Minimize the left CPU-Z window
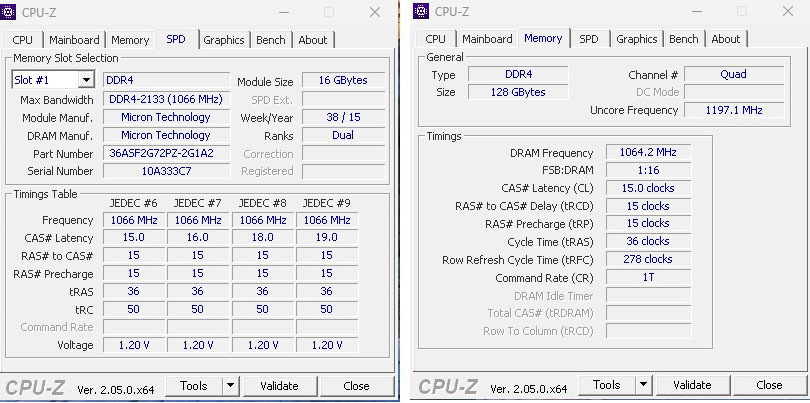This screenshot has width=810, height=403. [284, 12]
